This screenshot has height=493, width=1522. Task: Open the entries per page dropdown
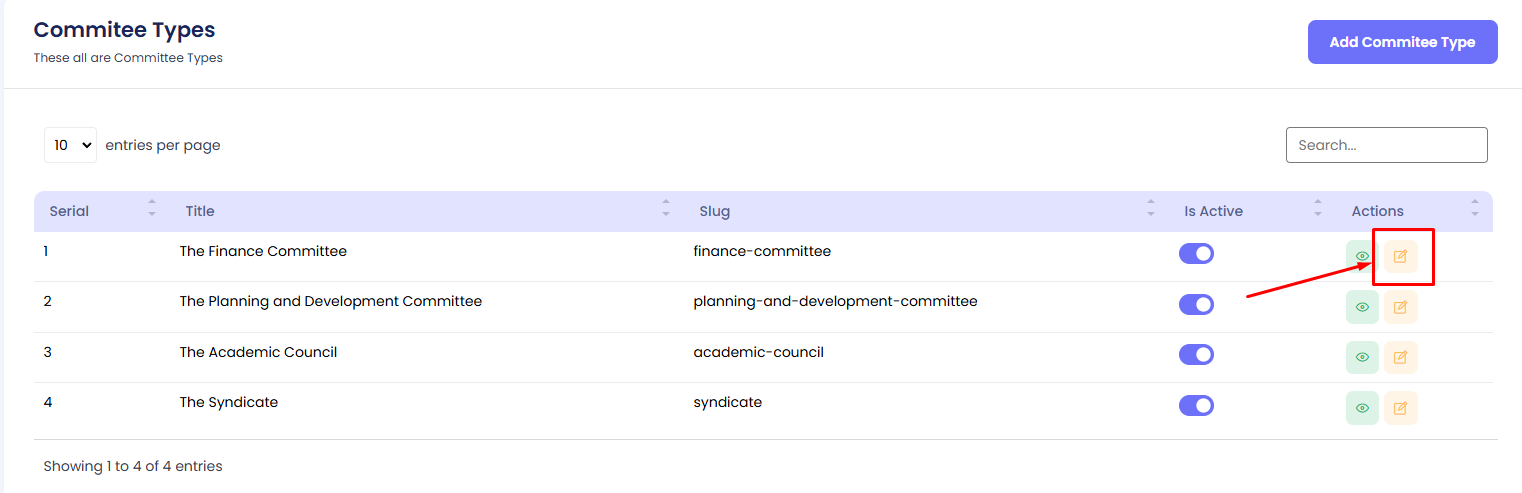tap(70, 145)
